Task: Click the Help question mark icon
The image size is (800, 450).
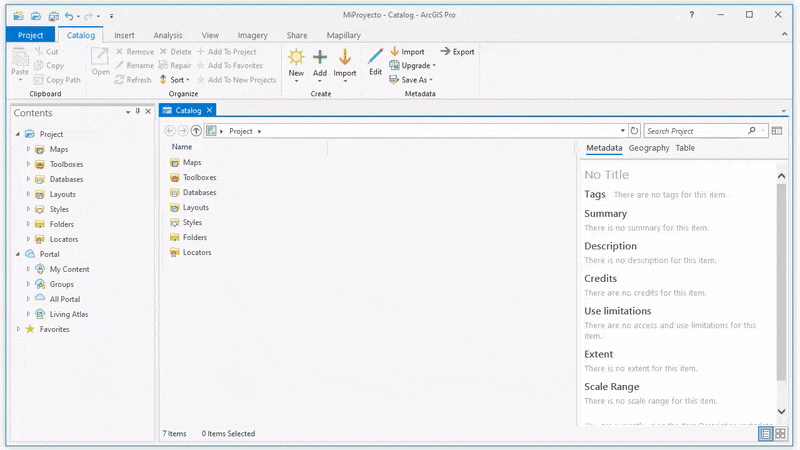Action: [691, 15]
